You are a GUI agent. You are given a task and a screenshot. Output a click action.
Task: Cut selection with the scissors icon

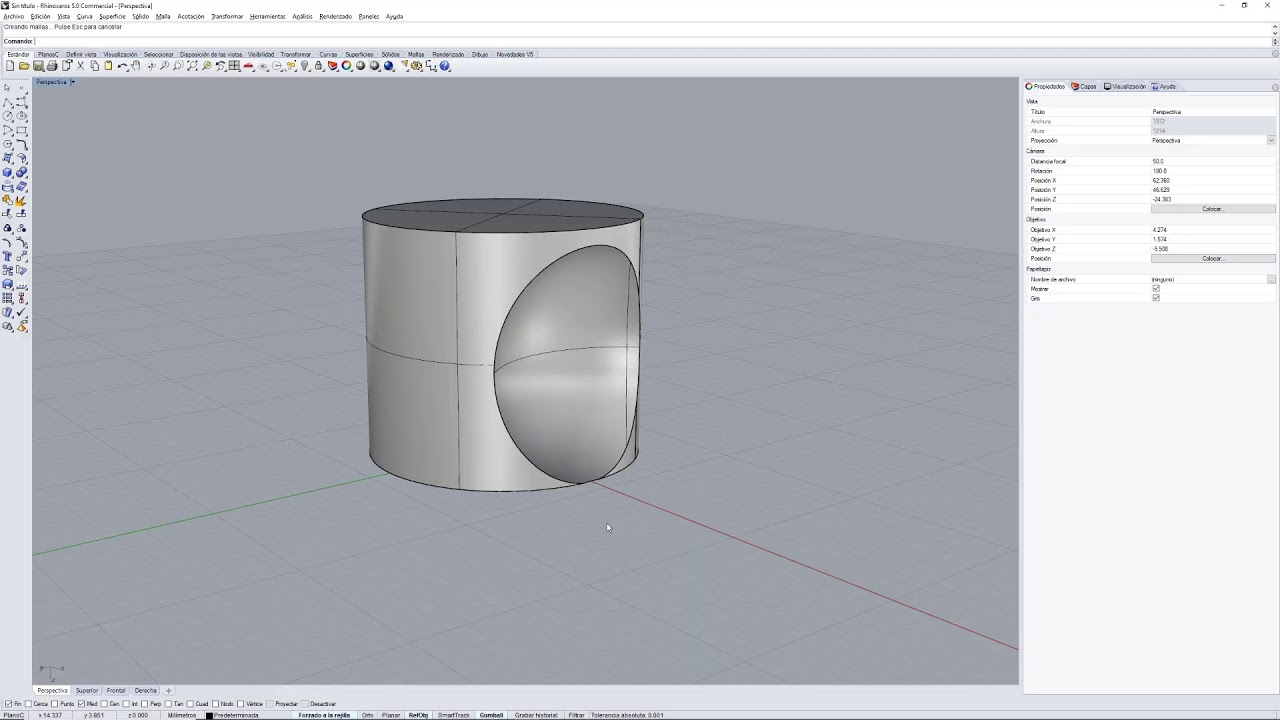coord(80,66)
